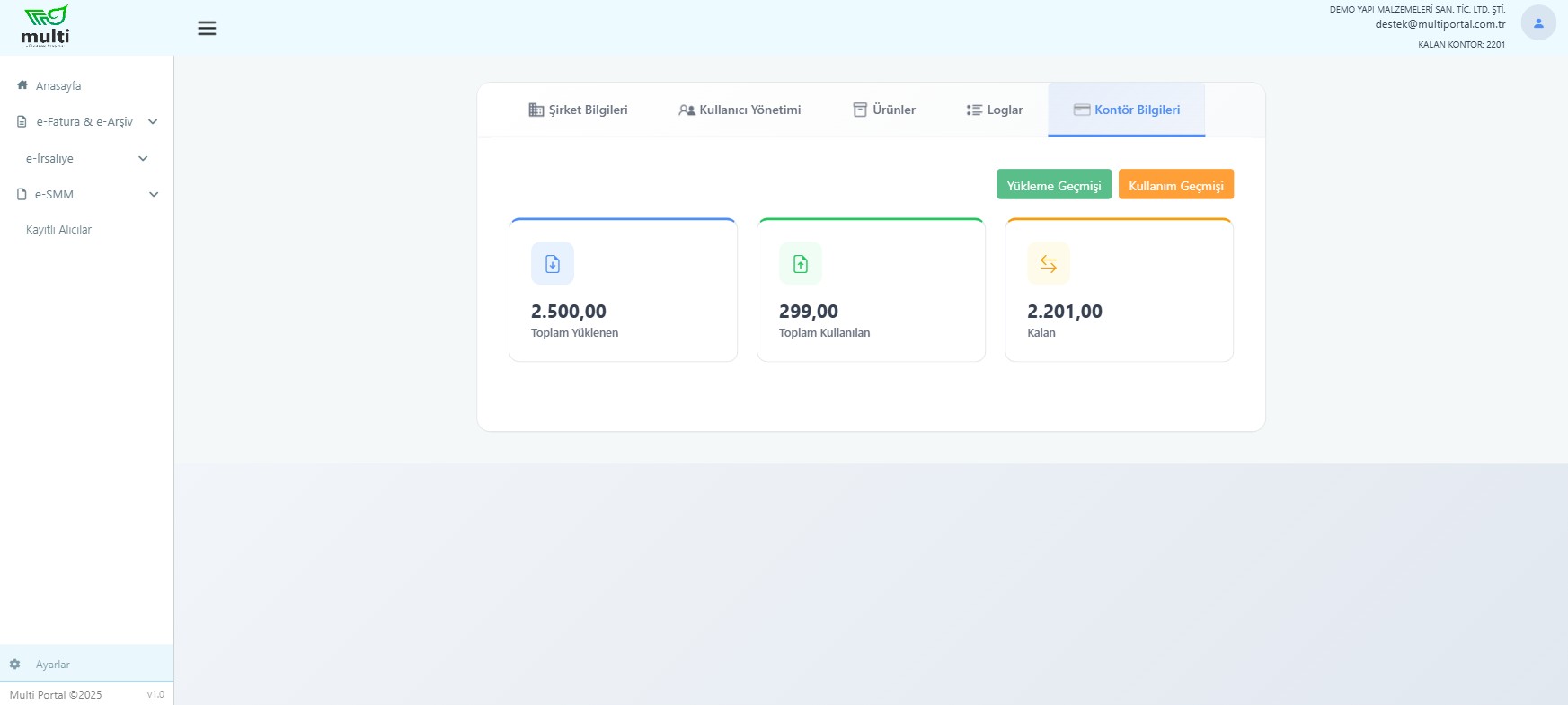Click the 2.201,00 Kalan value
Viewport: 1568px width, 705px height.
point(1065,312)
